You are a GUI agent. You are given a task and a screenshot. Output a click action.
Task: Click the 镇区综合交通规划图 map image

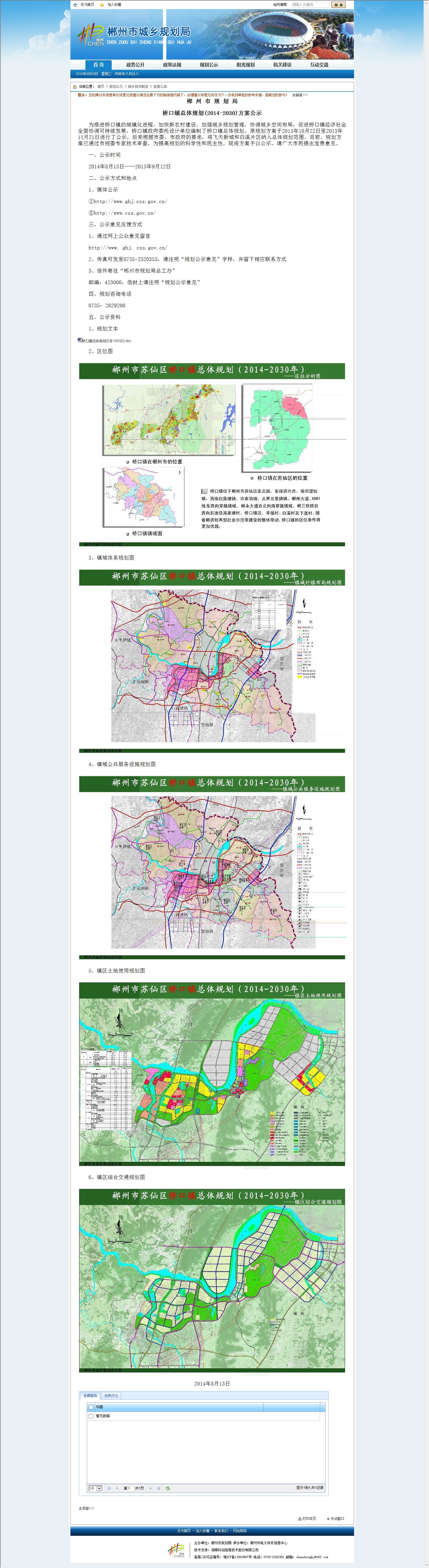tap(212, 1280)
